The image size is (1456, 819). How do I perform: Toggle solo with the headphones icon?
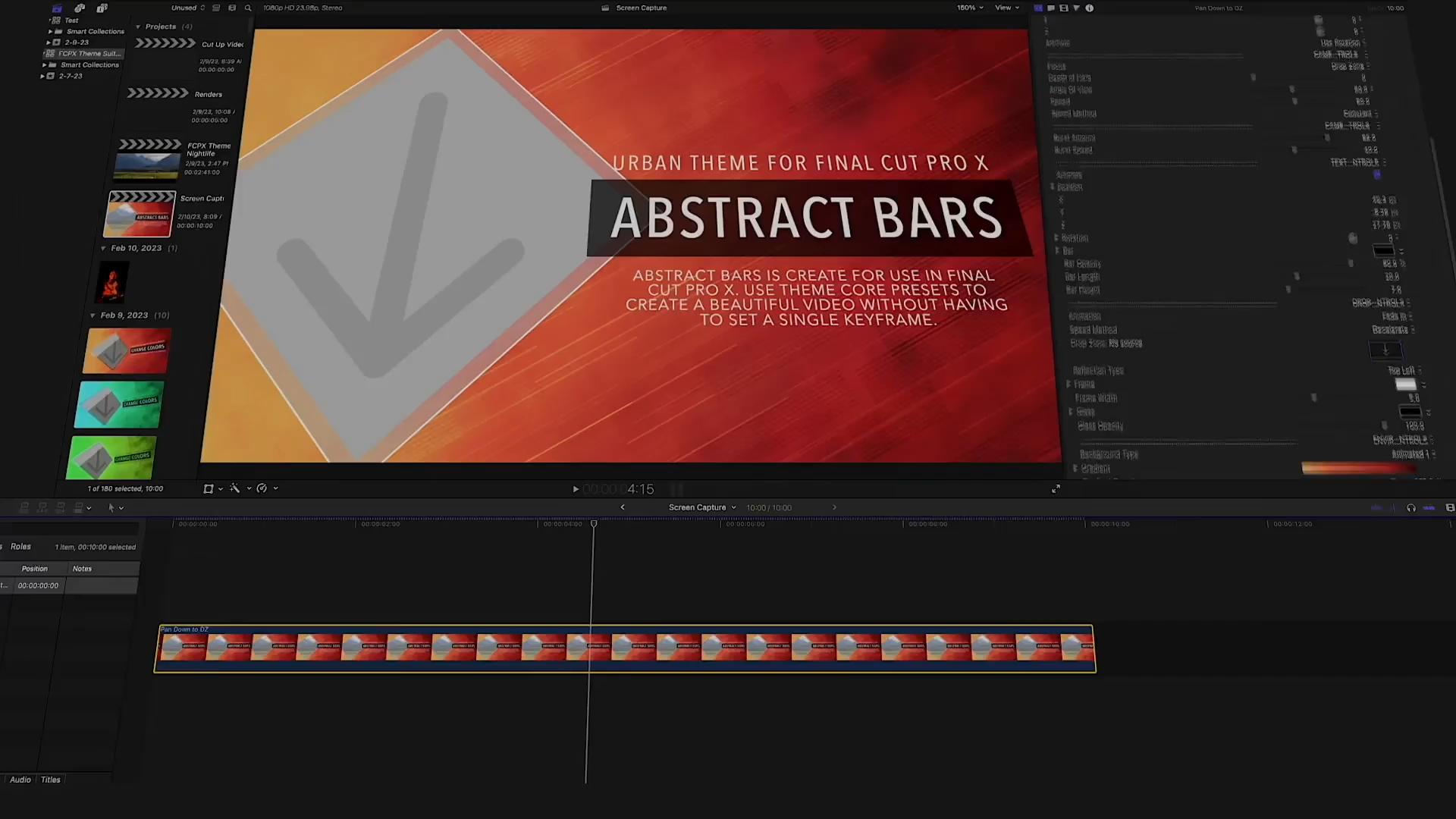tap(1411, 508)
